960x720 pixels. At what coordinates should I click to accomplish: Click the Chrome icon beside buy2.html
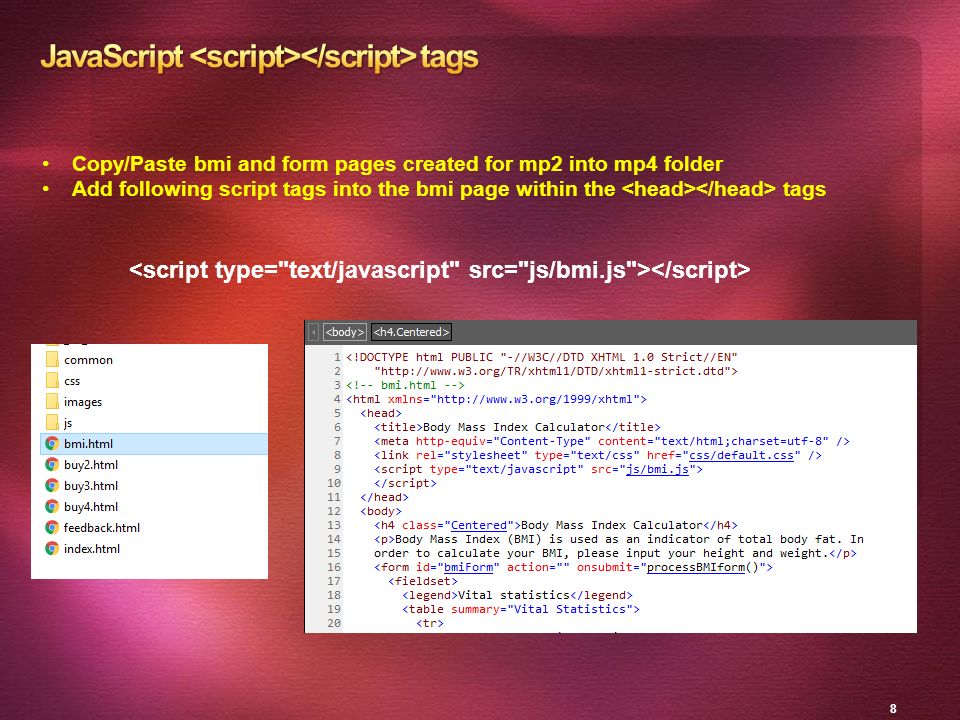tap(52, 465)
